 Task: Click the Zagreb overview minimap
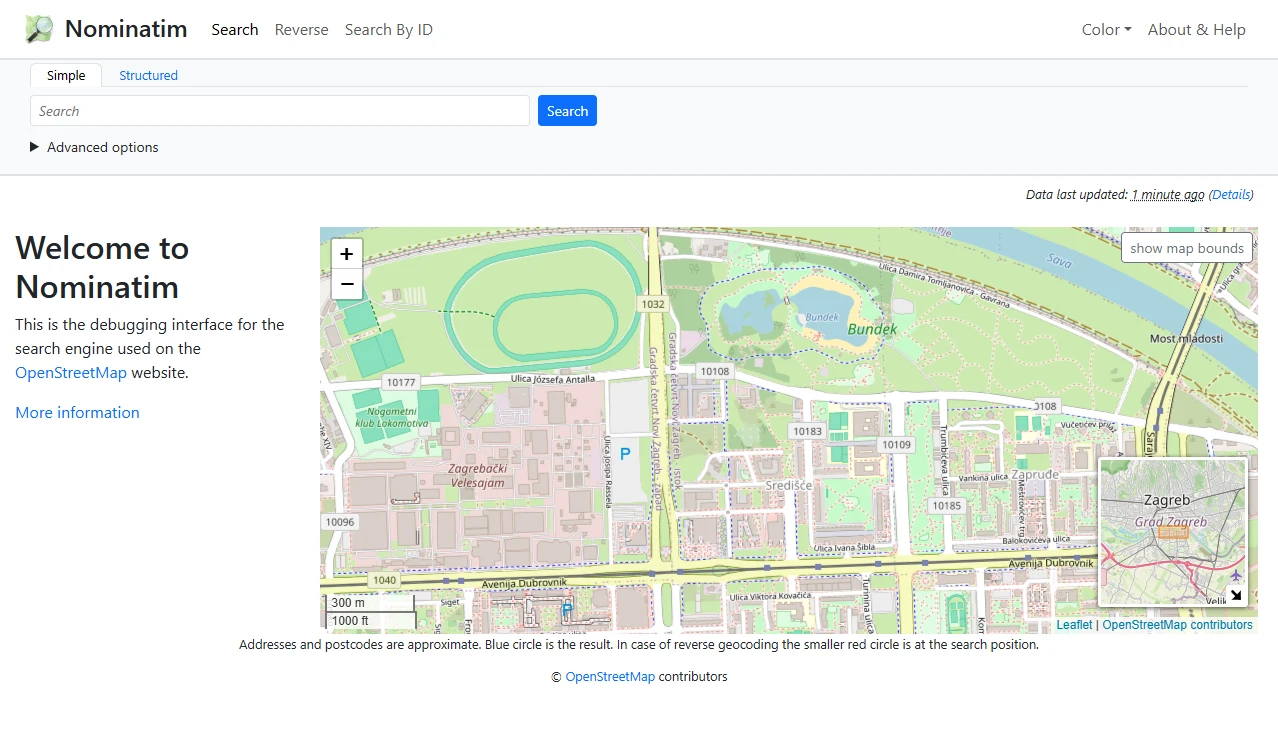click(1172, 532)
